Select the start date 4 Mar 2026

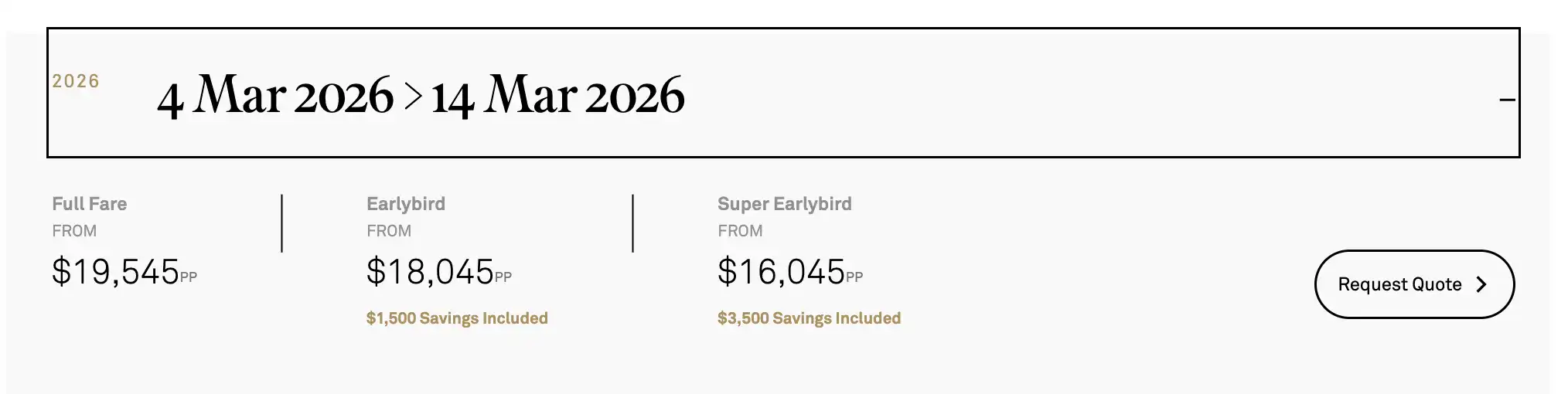tap(275, 96)
